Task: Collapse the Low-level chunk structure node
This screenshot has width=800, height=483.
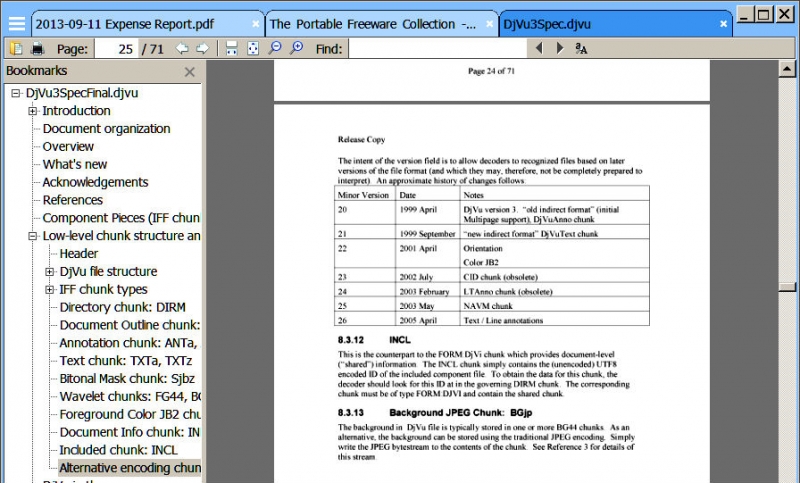Action: pos(33,236)
